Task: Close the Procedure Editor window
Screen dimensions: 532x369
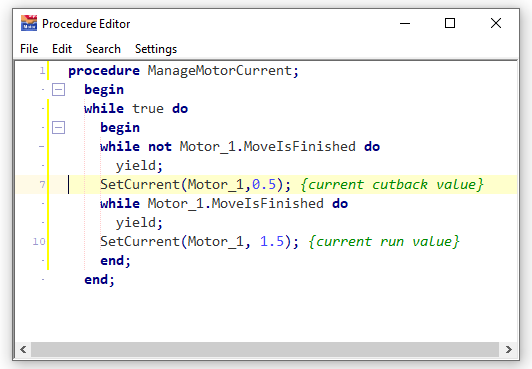Action: (496, 23)
